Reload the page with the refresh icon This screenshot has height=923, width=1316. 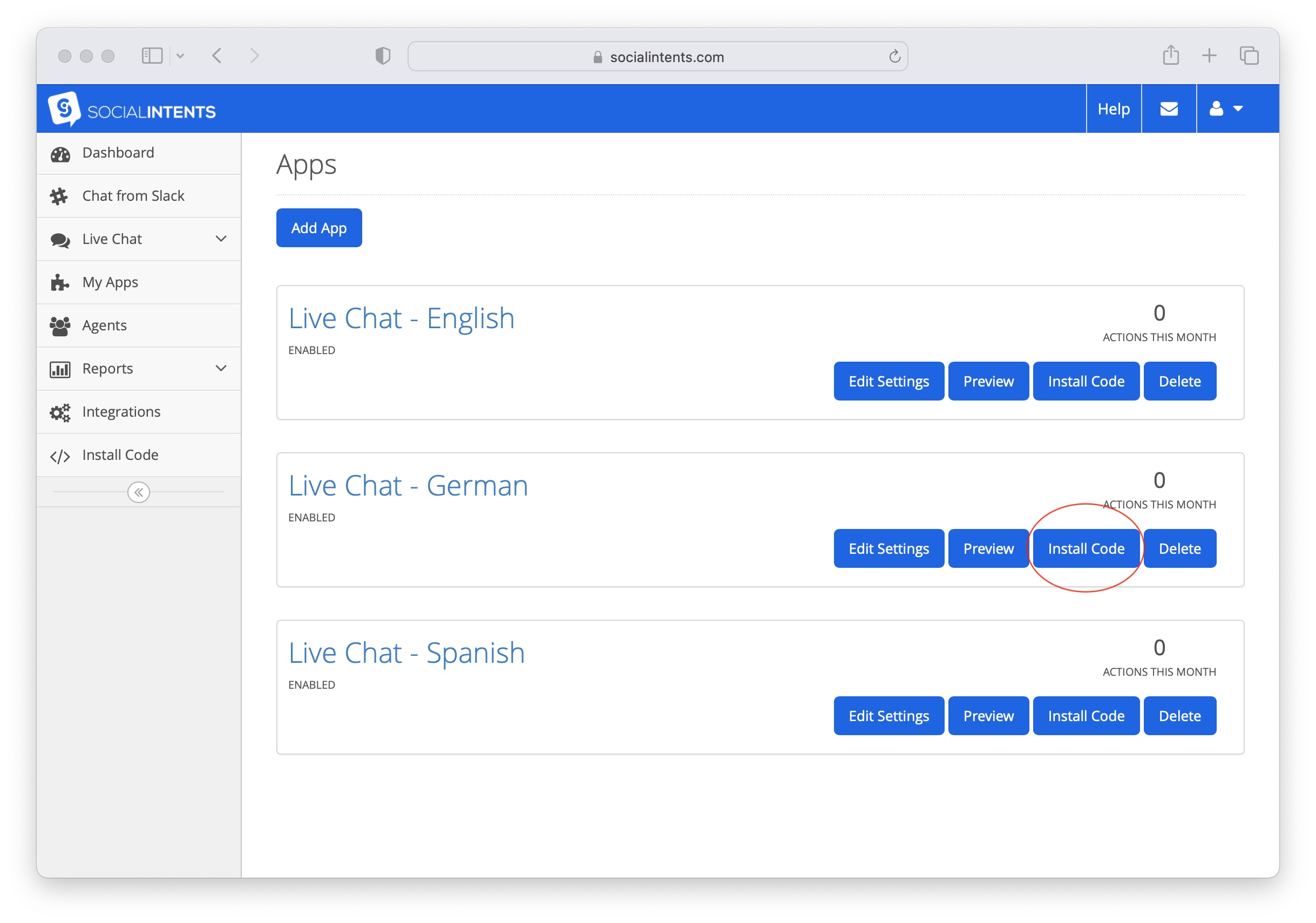894,56
